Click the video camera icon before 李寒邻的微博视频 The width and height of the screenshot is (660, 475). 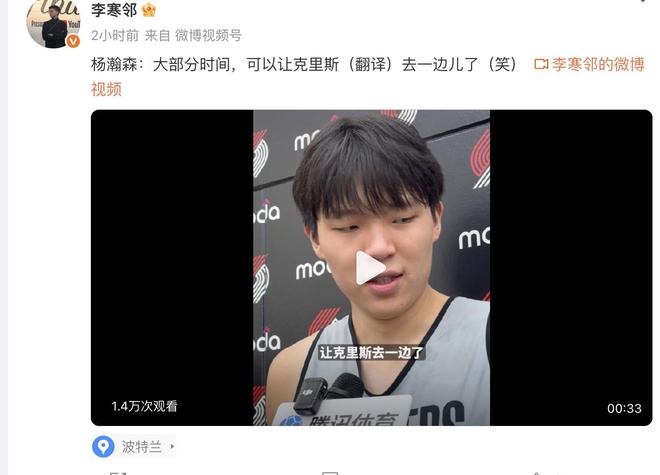541,64
